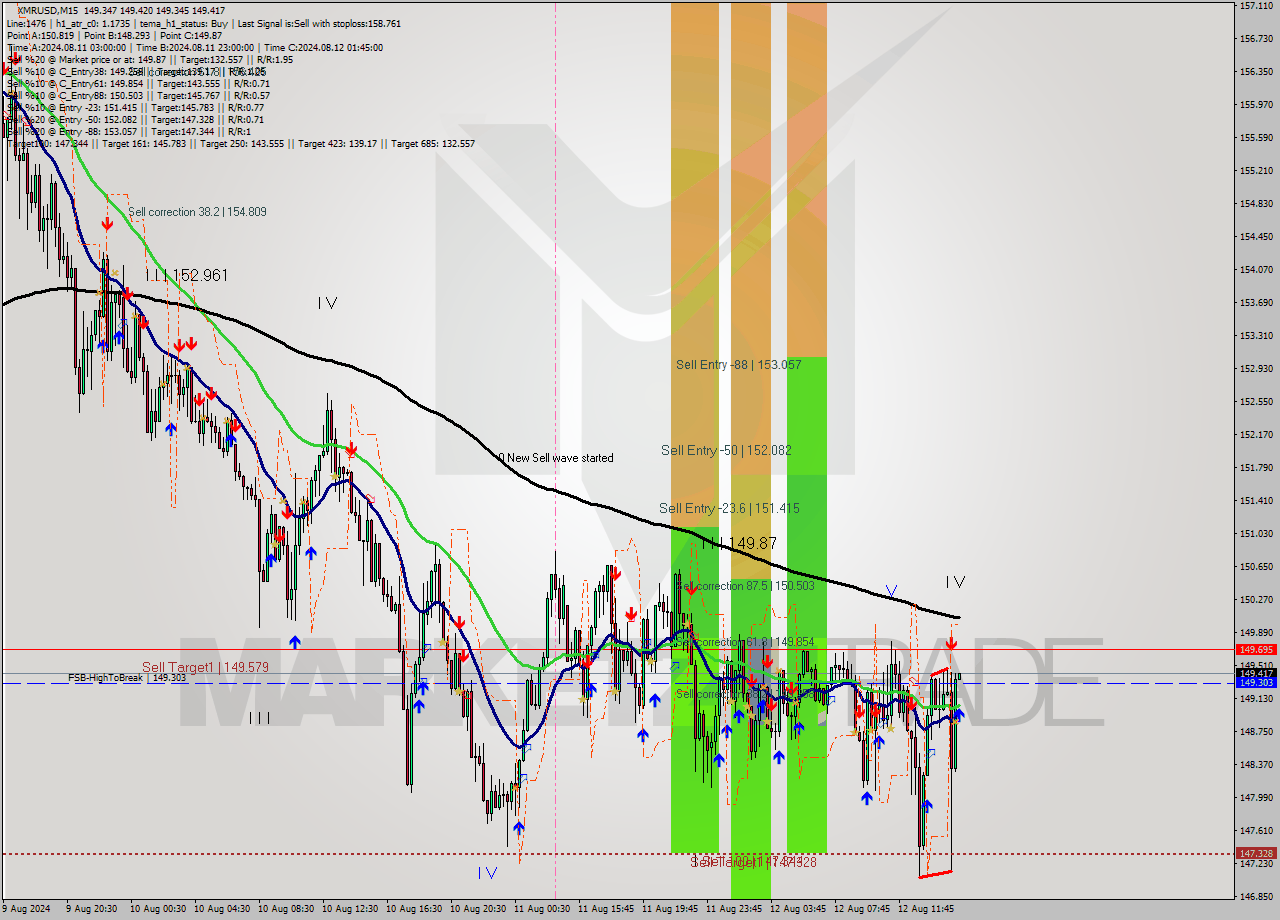Click the '10 Aug 00:30' time axis label
Viewport: 1280px width, 920px height.
coord(158,910)
